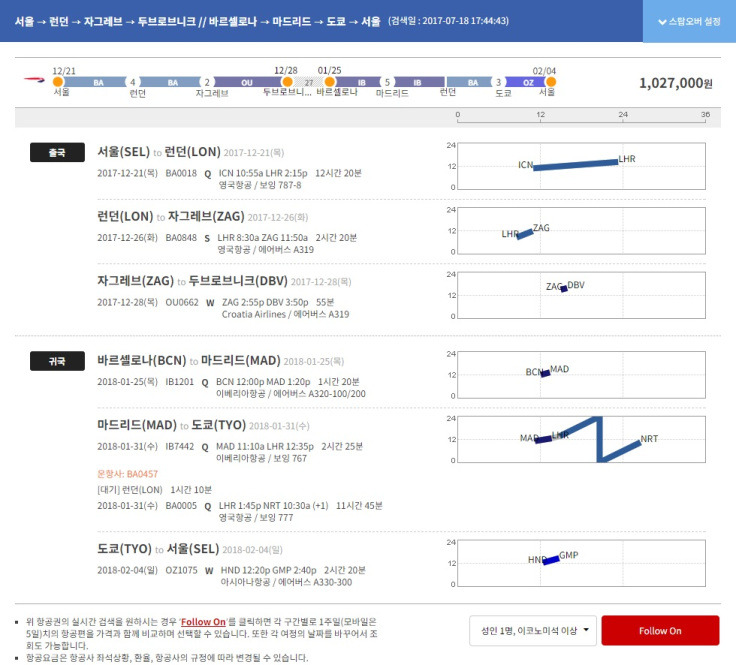The width and height of the screenshot is (736, 665).
Task: Click the 검색일 2017-07-18 timestamp
Action: pos(448,21)
